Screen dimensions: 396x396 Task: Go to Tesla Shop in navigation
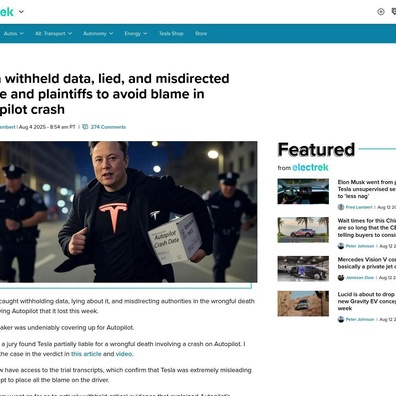click(171, 34)
